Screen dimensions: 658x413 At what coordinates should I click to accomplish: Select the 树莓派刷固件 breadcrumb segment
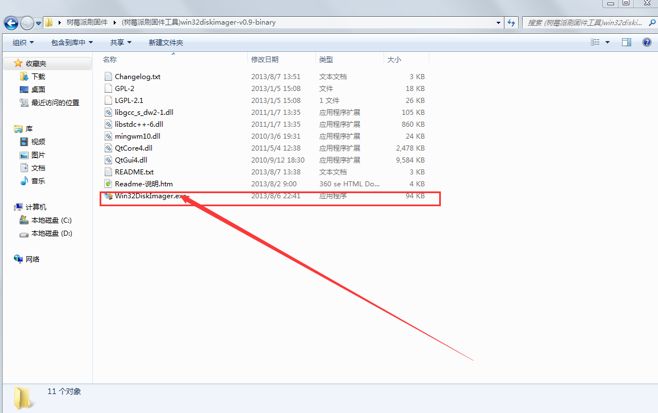[x=87, y=22]
